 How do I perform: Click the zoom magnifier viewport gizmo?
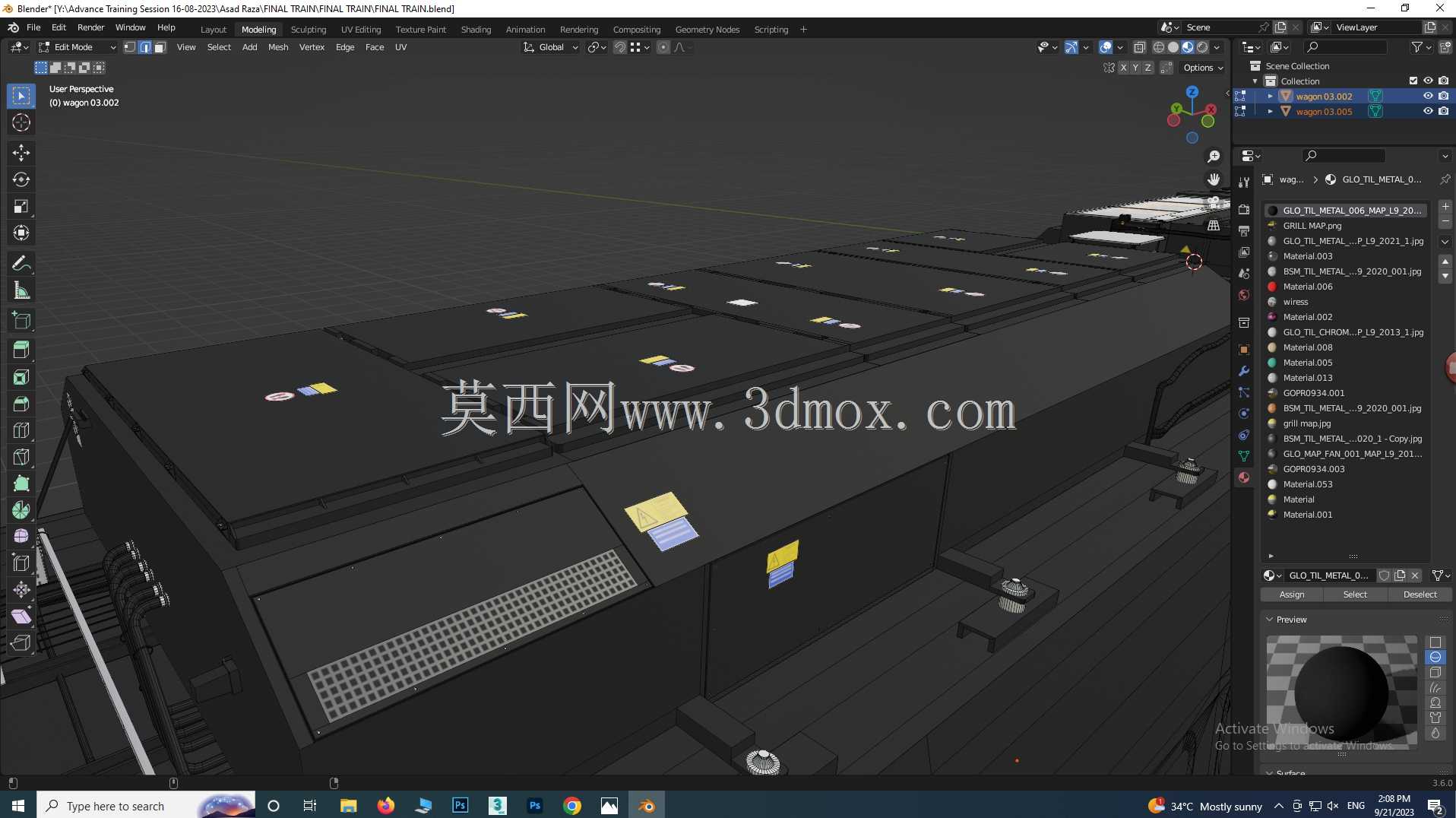coord(1214,157)
